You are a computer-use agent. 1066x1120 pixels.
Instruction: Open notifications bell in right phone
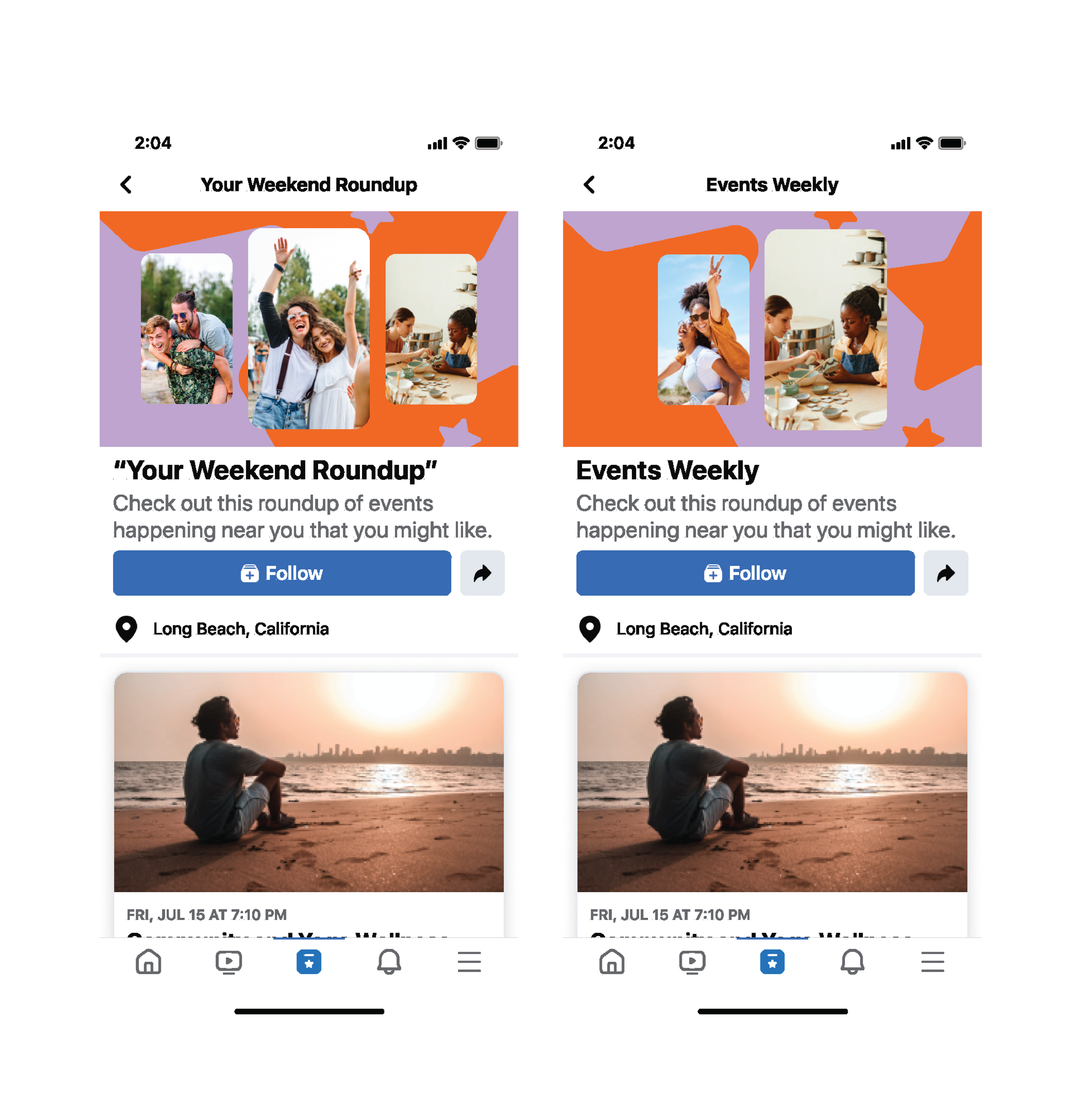point(852,961)
